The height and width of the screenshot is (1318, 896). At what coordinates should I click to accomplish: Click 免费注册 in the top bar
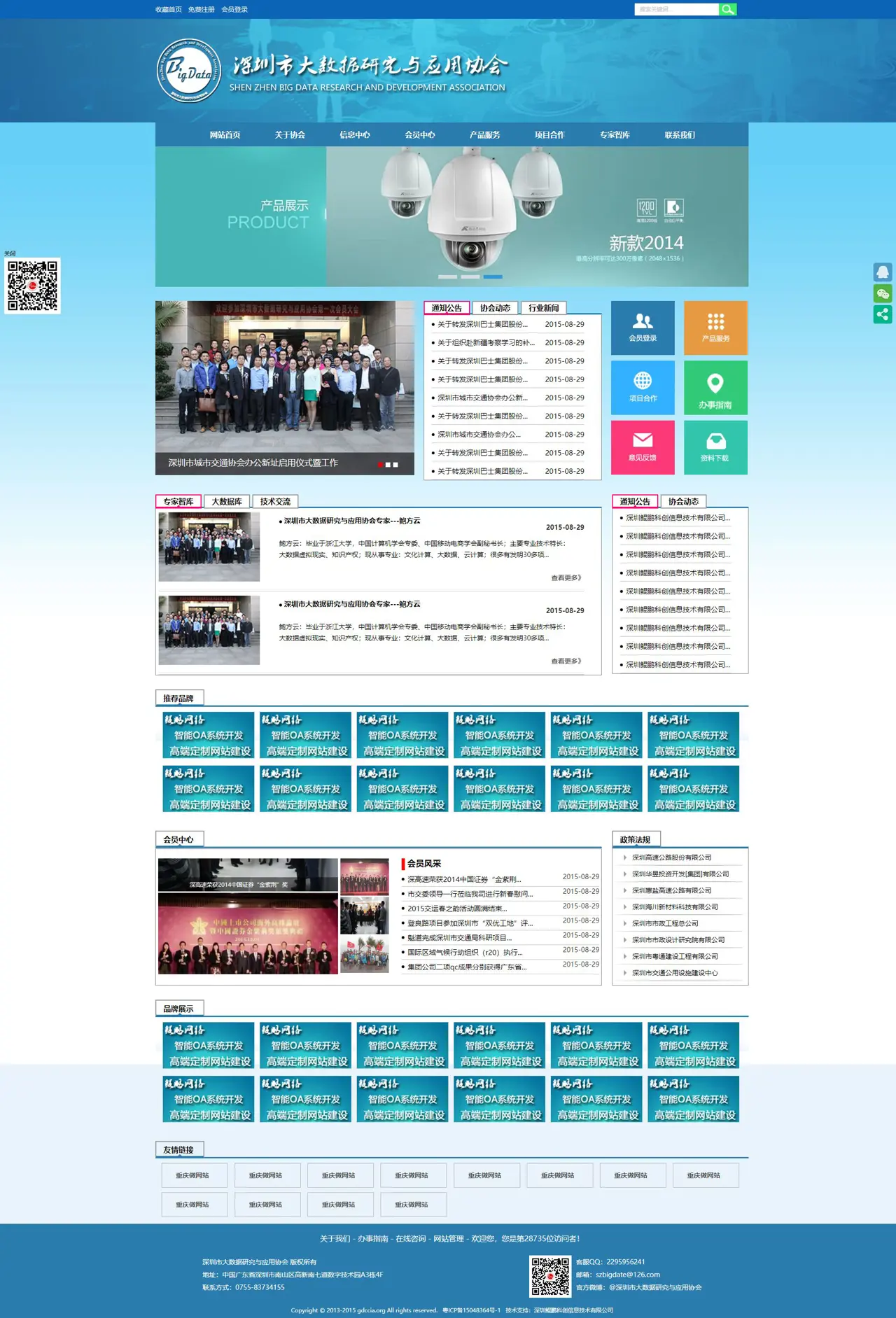click(x=202, y=9)
